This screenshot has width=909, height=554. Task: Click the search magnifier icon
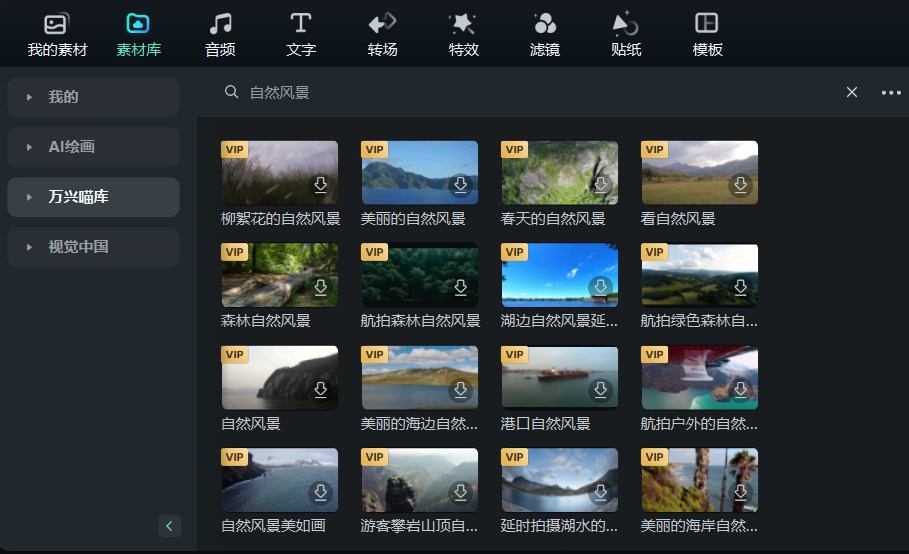point(231,92)
